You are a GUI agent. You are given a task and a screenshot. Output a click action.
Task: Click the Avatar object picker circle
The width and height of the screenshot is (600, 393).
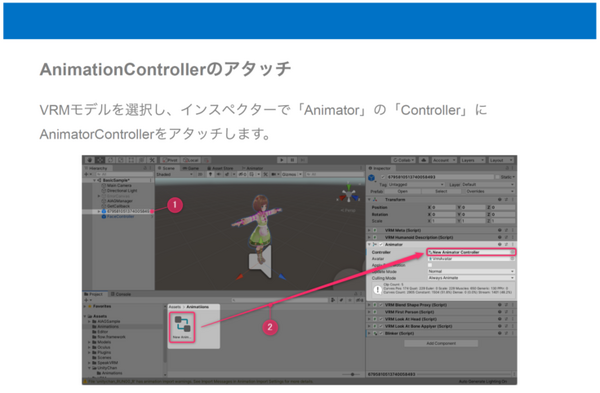(x=512, y=259)
